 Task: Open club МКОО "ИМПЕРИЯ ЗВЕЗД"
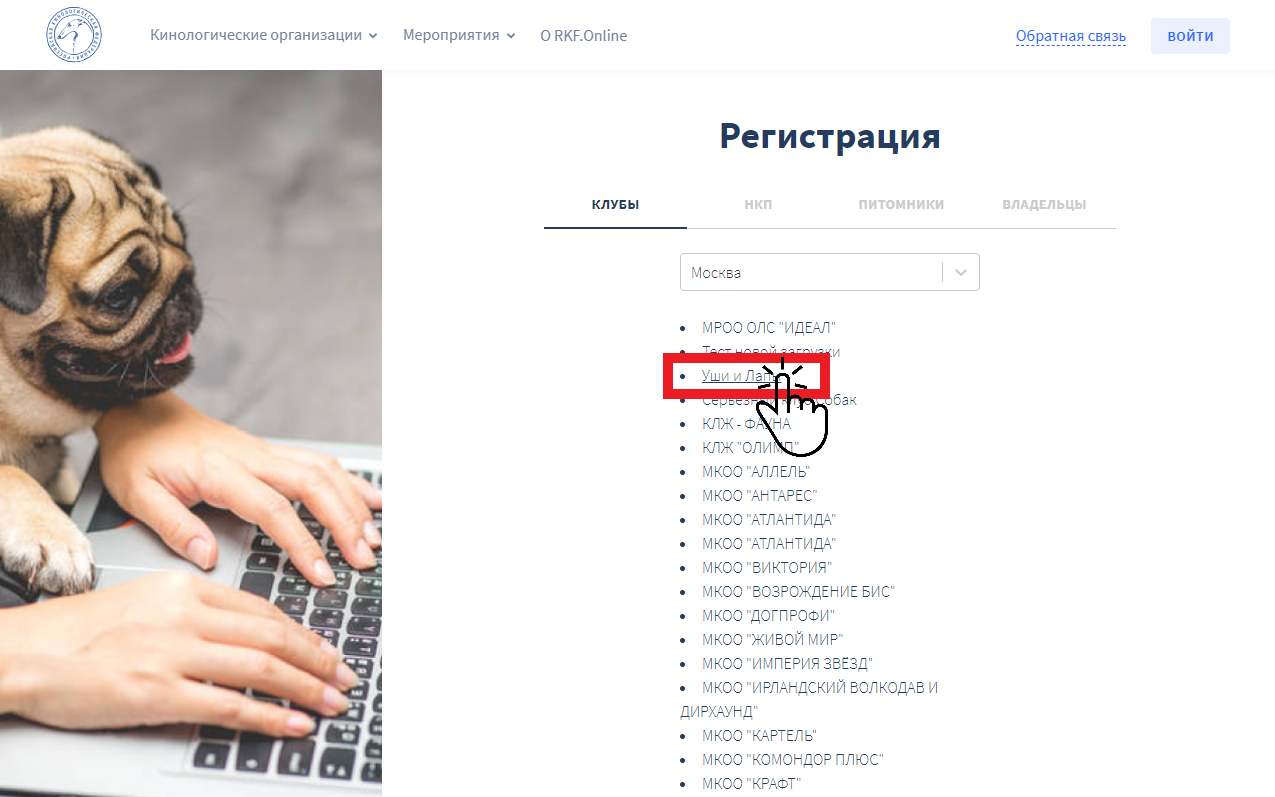(787, 663)
